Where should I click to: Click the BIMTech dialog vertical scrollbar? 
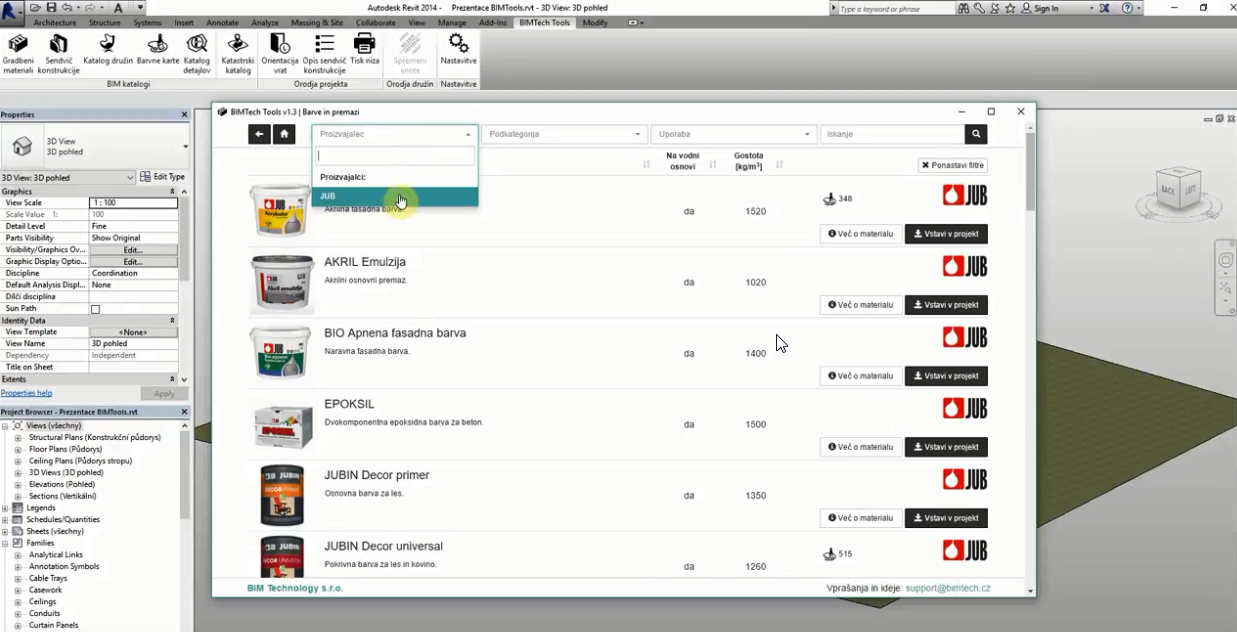(1030, 170)
